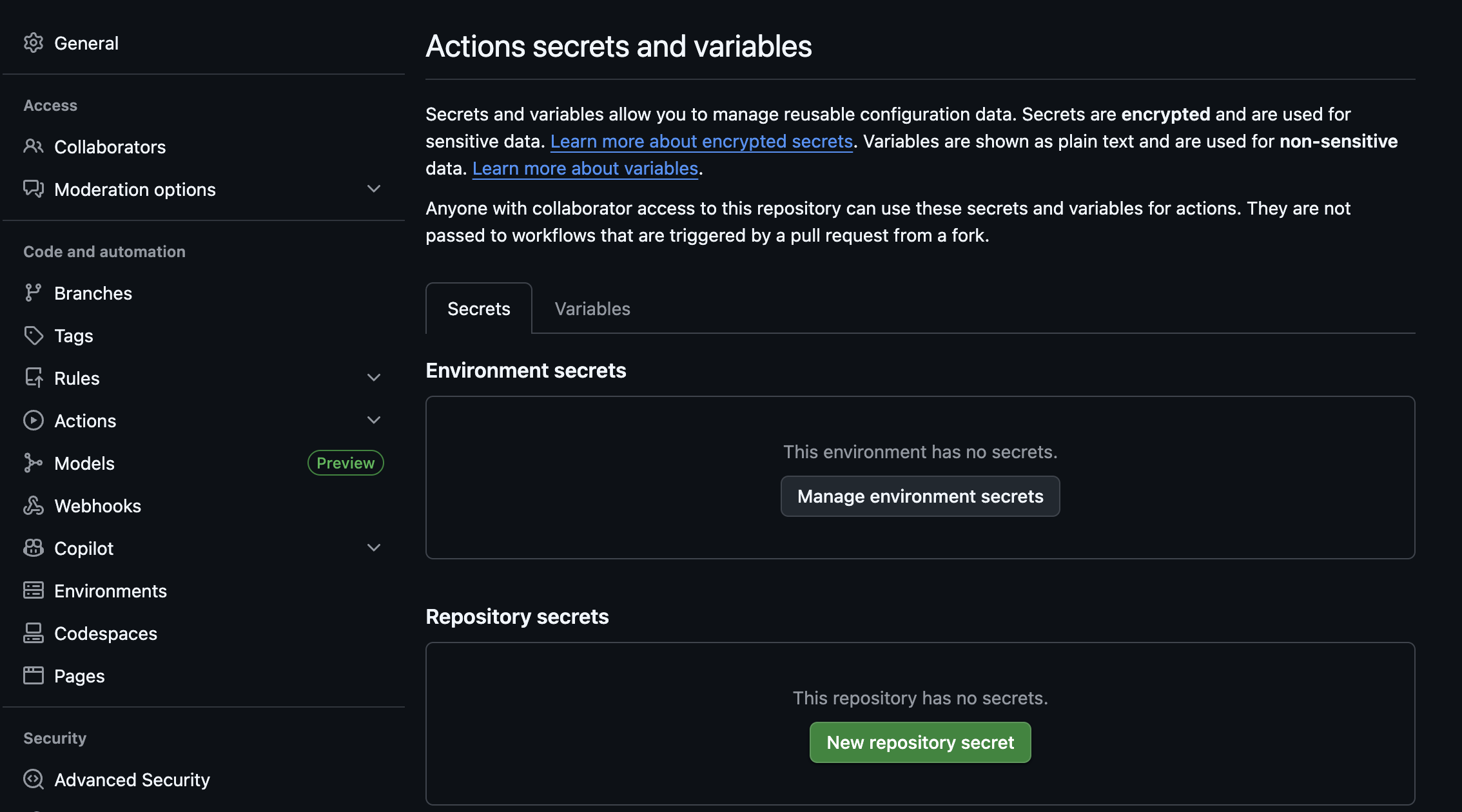
Task: Click the Copilot icon in sidebar
Action: pyautogui.click(x=34, y=548)
